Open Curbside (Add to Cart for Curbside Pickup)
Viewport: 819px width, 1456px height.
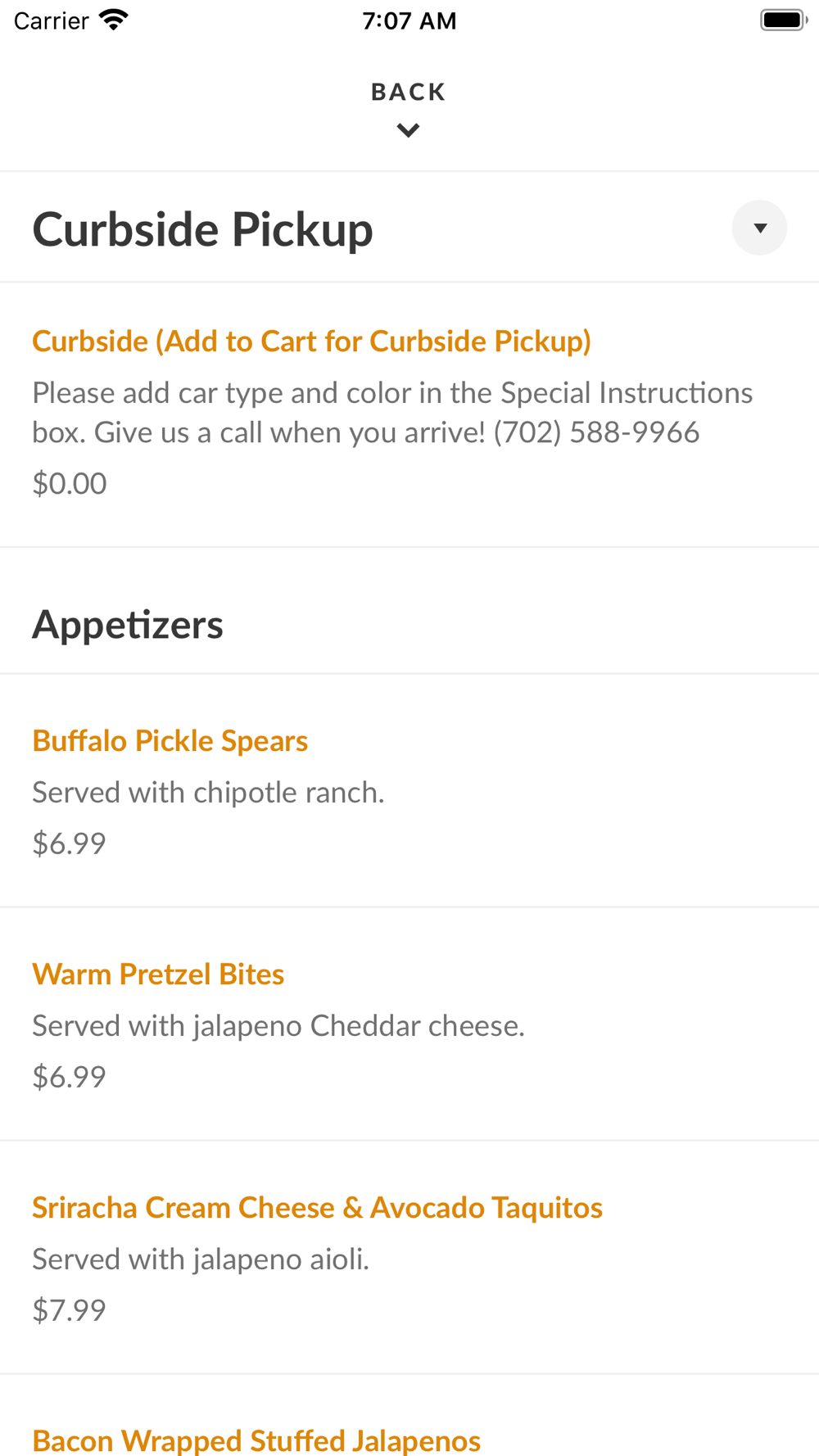(x=311, y=341)
